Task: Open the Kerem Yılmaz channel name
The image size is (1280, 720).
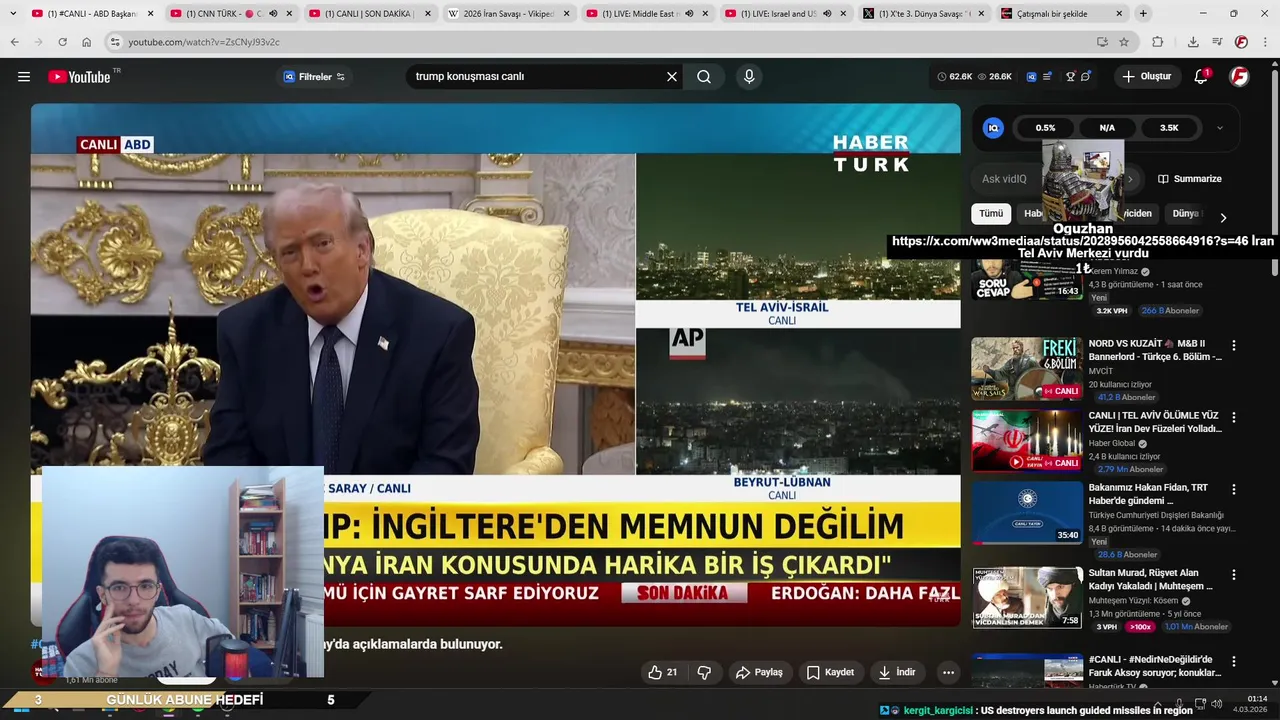Action: (1114, 271)
